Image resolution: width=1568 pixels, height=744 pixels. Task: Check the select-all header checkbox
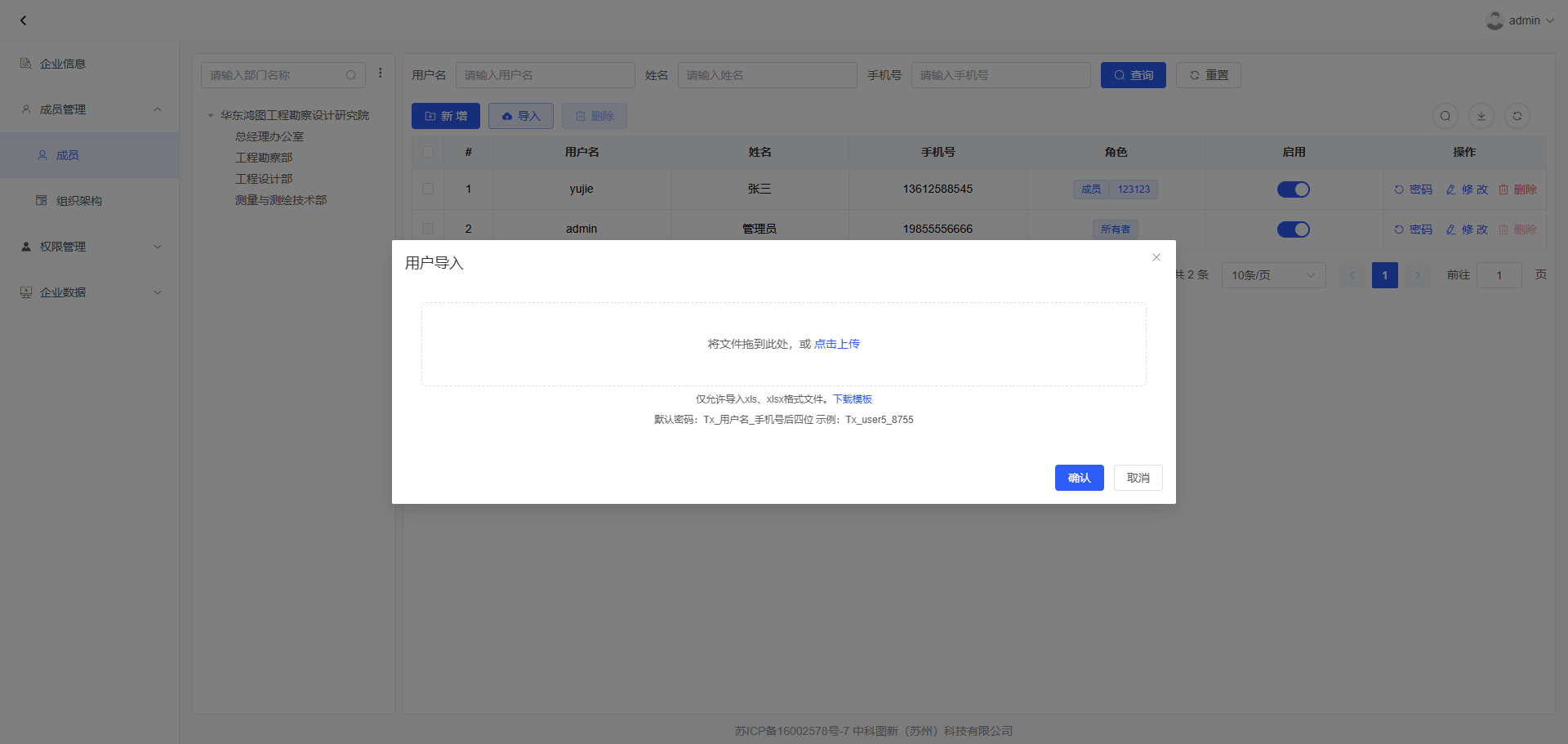(428, 152)
